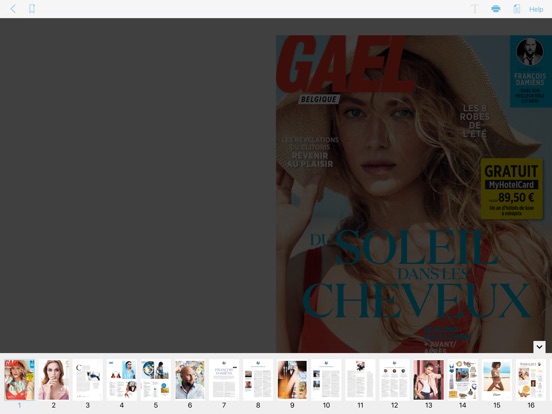Jump to page 13 thumbnail
The height and width of the screenshot is (414, 552).
pos(428,380)
